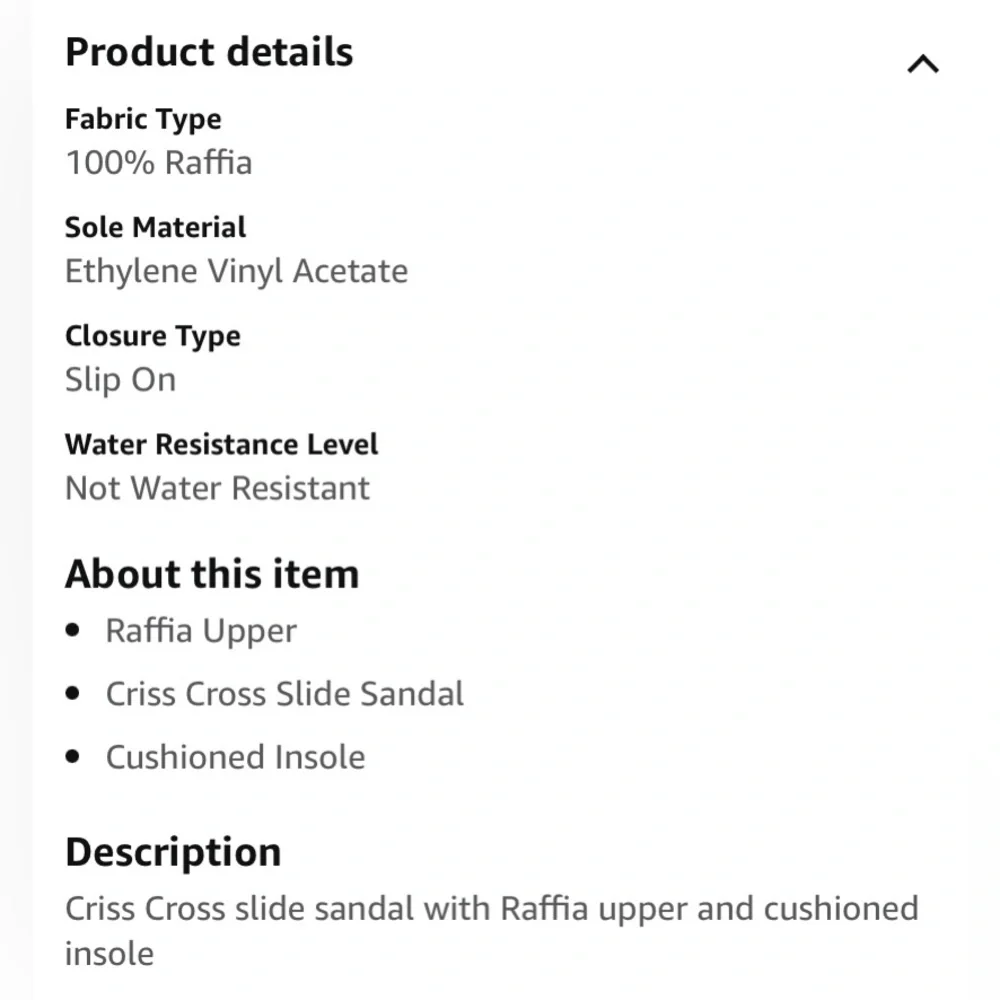Click the Ethylene Vinyl Acetate text

click(x=236, y=271)
